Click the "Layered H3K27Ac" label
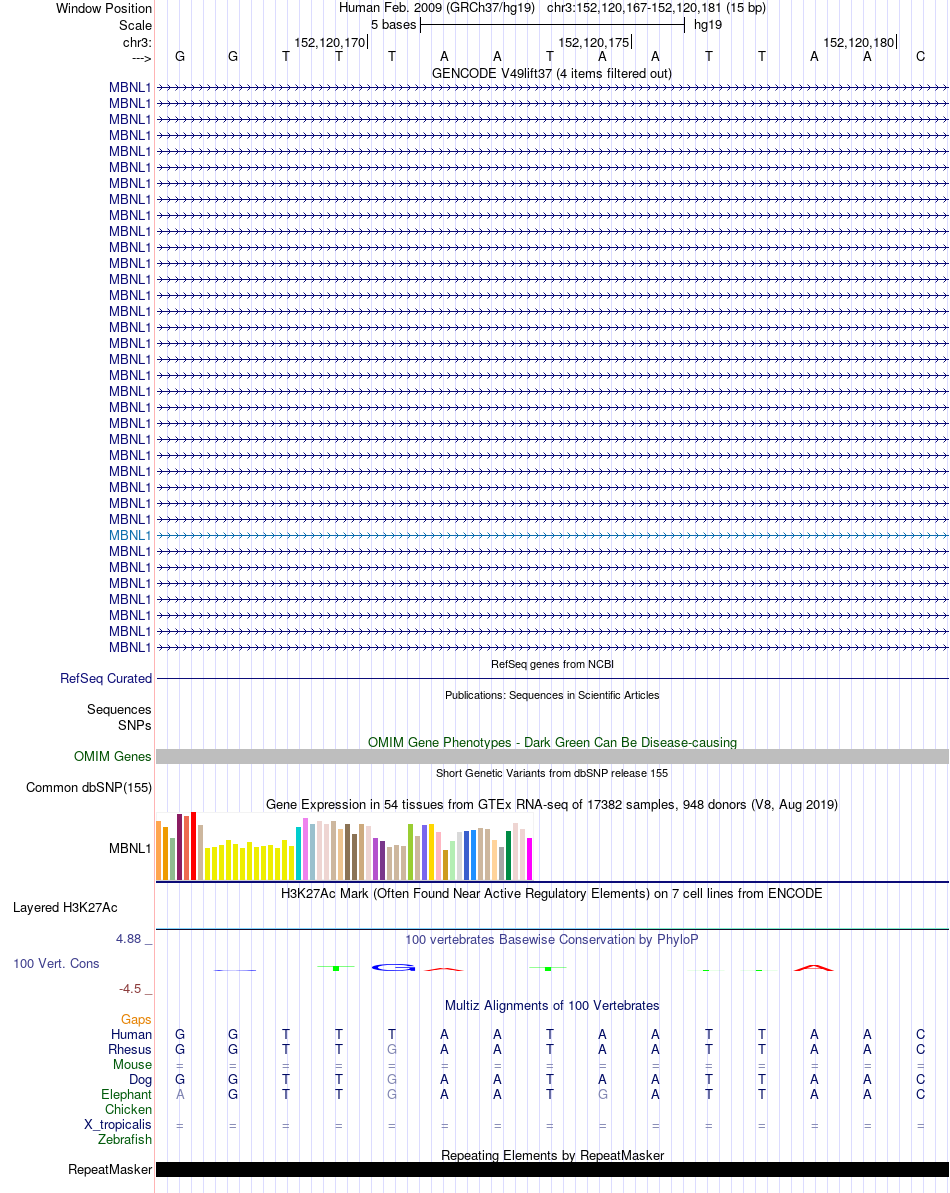The width and height of the screenshot is (950, 1193). click(x=65, y=908)
